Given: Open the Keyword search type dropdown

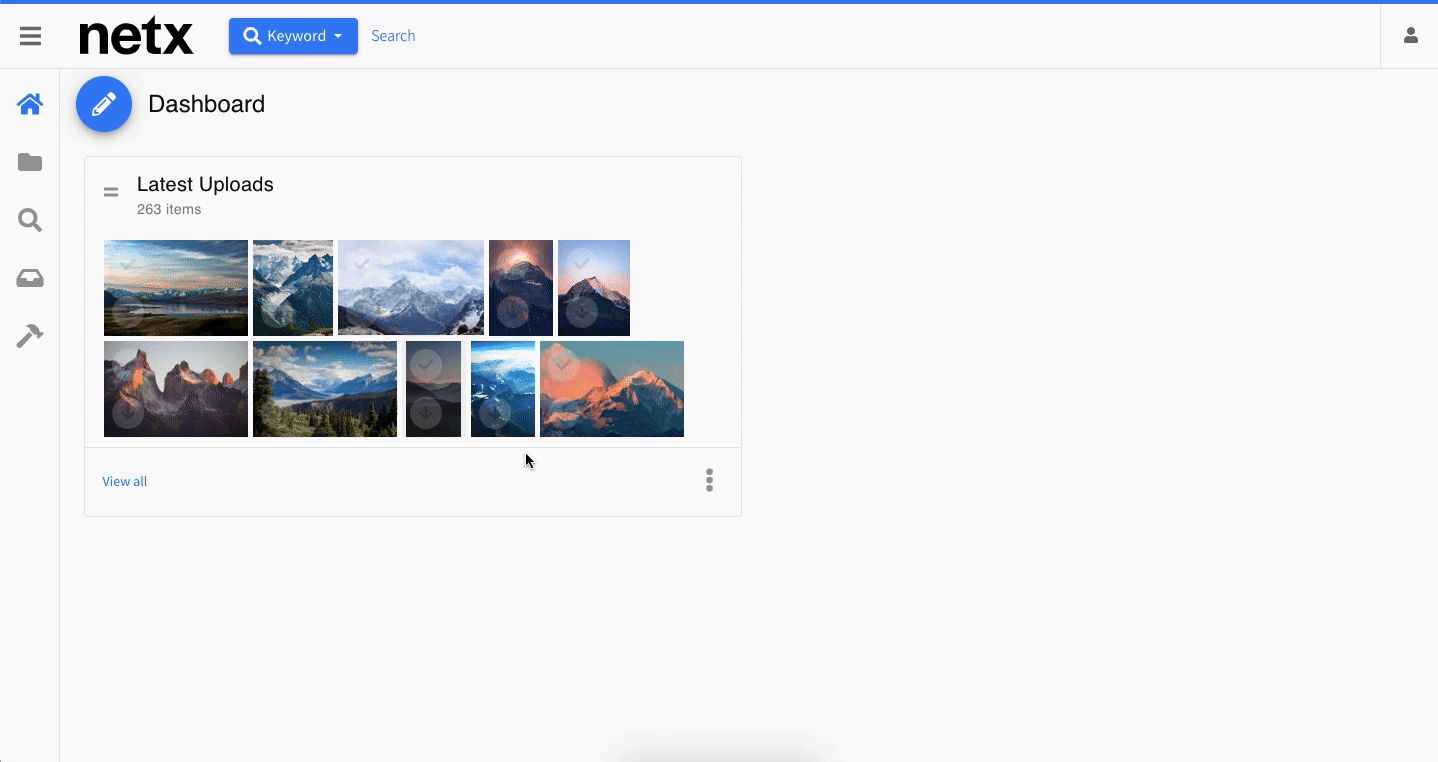Looking at the screenshot, I should (x=293, y=36).
